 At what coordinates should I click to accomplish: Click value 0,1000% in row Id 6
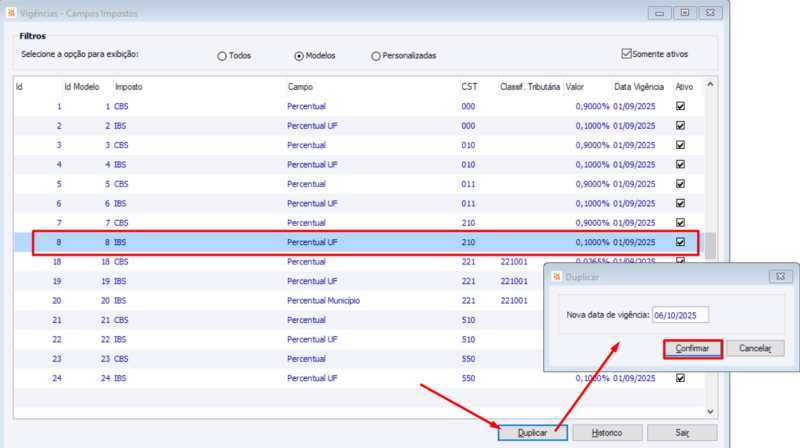(x=592, y=203)
